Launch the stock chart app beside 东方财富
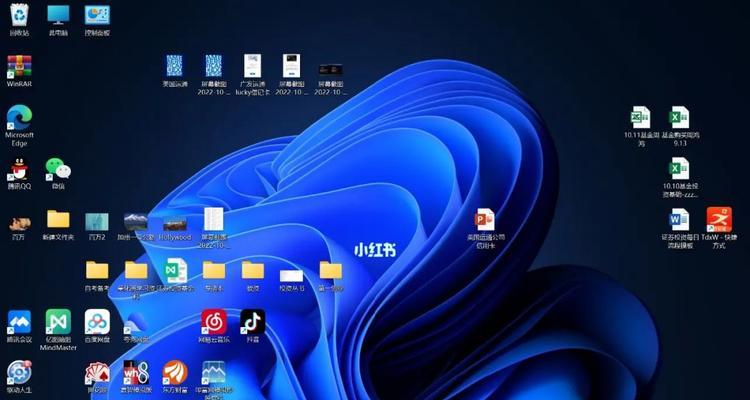750x400 pixels. (x=214, y=373)
